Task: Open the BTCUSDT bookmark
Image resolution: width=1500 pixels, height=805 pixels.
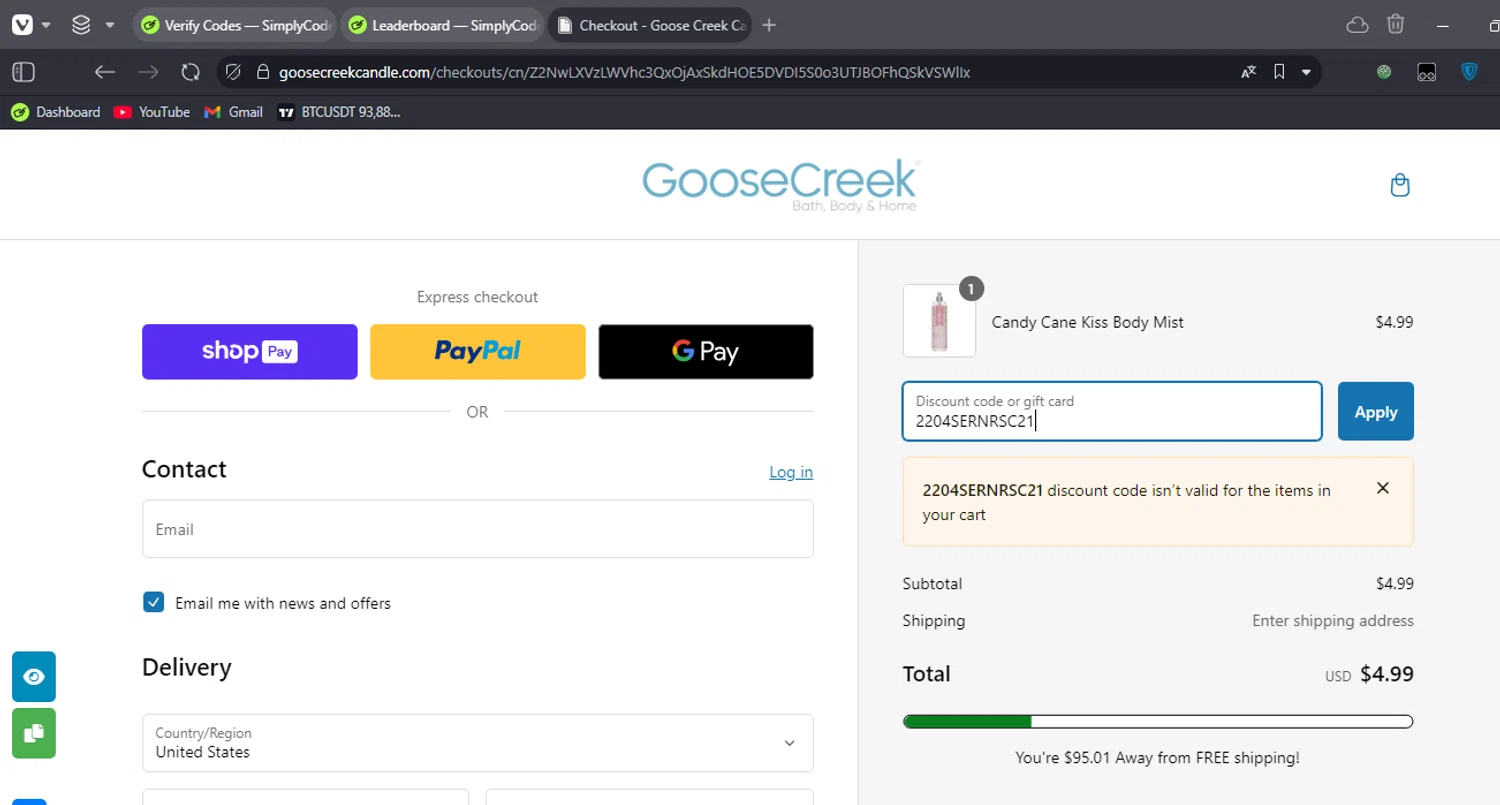Action: click(339, 112)
